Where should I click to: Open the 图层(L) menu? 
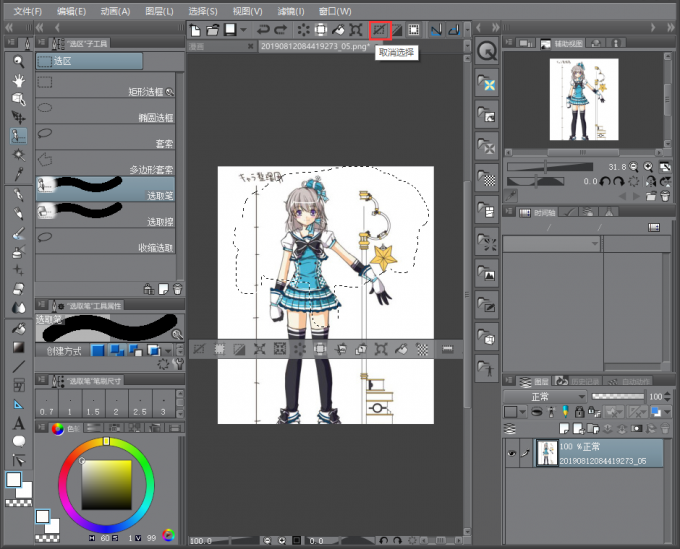[159, 11]
